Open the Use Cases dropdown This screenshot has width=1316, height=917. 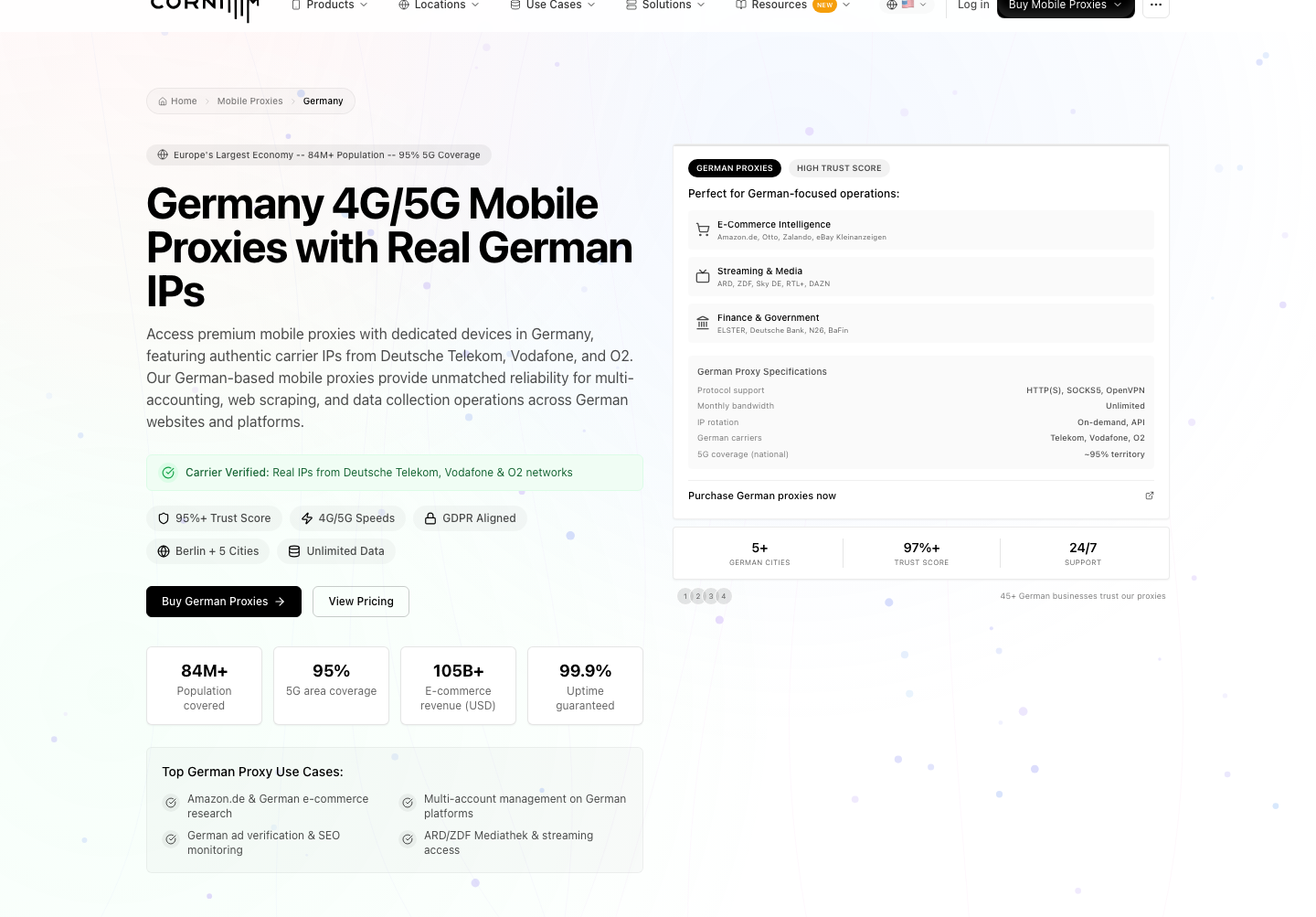(553, 5)
